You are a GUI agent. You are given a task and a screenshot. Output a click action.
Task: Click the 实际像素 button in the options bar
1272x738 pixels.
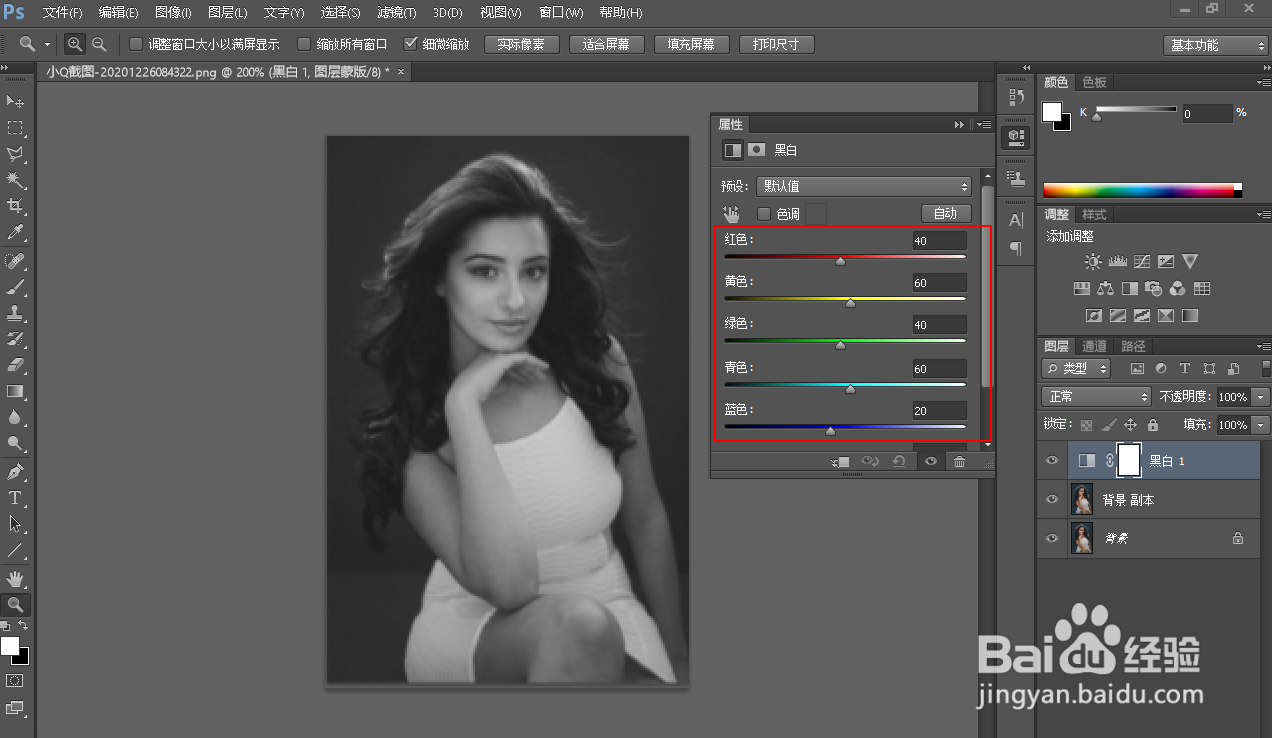521,44
